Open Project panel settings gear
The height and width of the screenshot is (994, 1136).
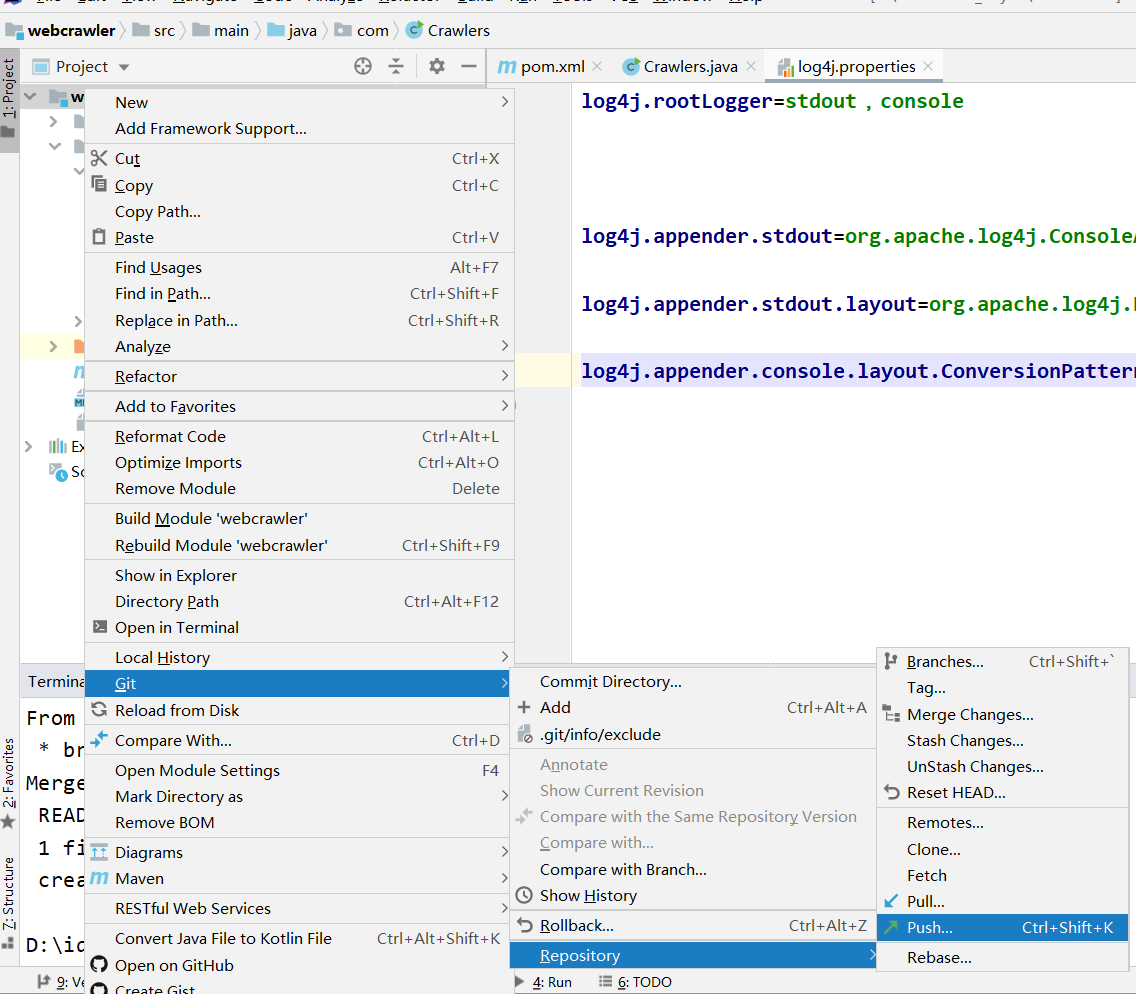click(437, 66)
